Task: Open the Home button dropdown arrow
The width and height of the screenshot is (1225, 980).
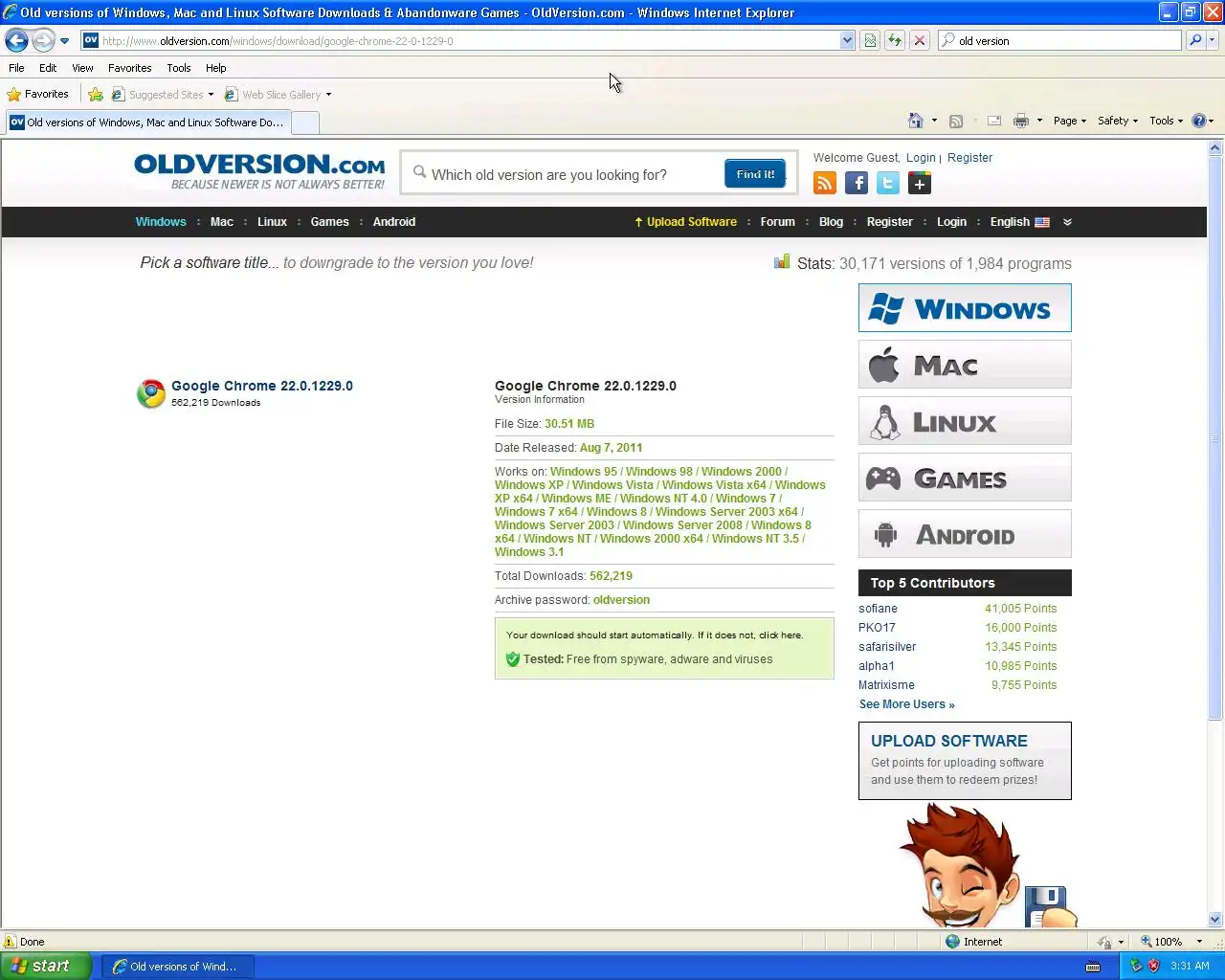Action: point(934,121)
